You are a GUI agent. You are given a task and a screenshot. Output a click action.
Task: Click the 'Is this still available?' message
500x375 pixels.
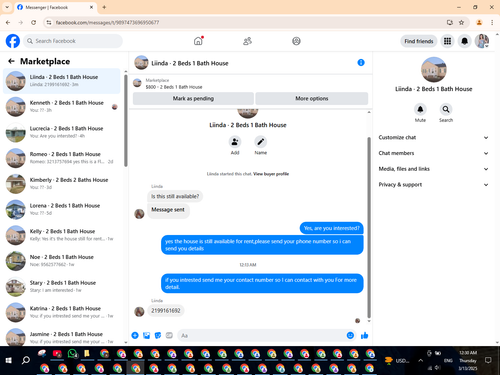[175, 196]
